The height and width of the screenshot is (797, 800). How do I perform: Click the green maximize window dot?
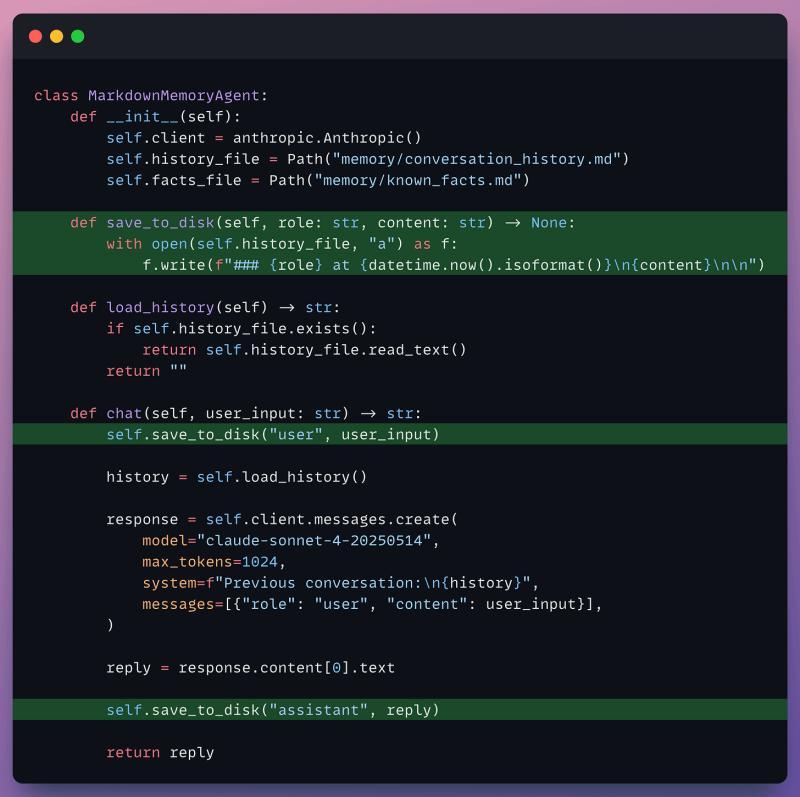(x=78, y=36)
